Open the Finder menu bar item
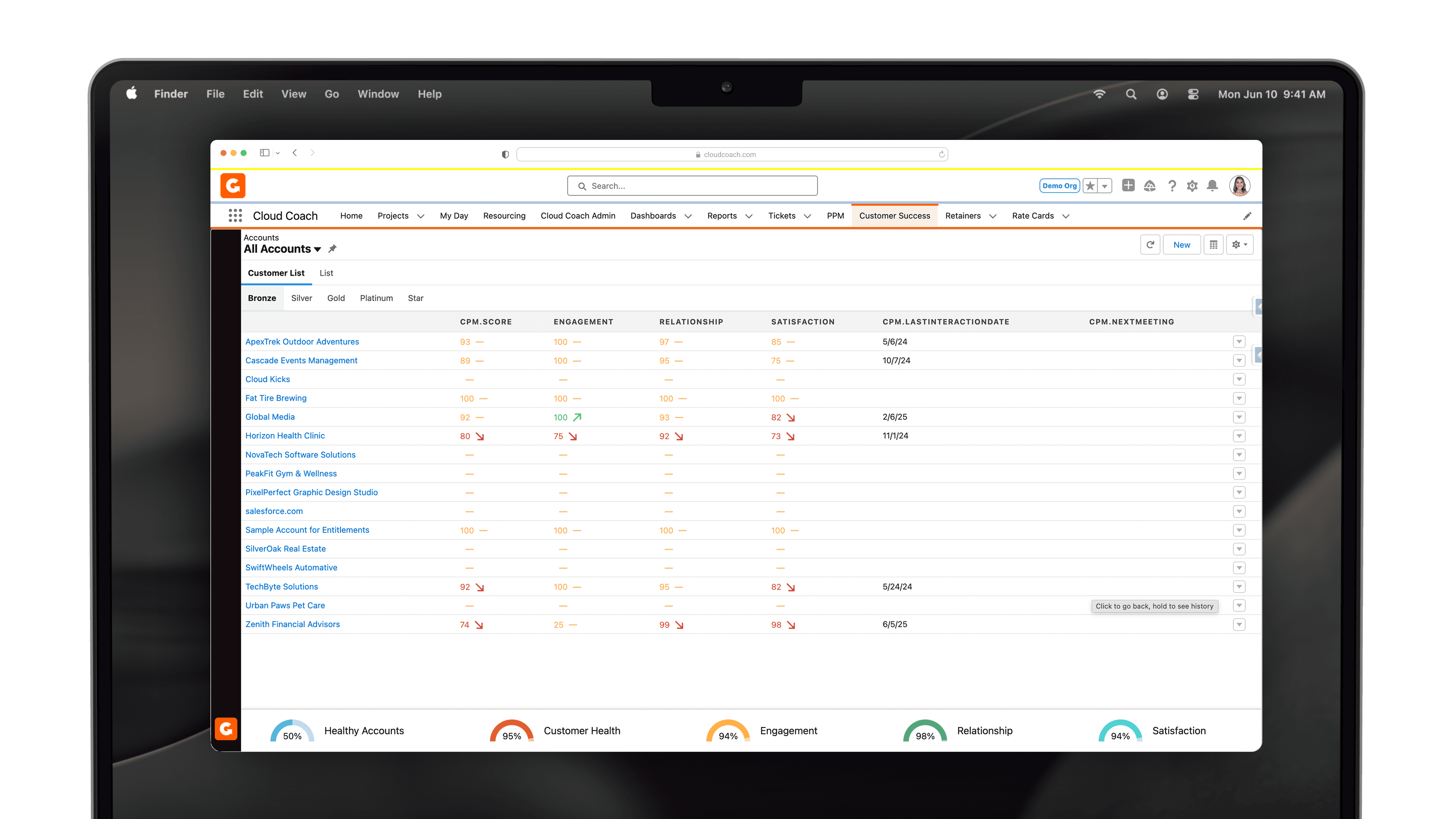This screenshot has width=1456, height=819. (x=171, y=94)
